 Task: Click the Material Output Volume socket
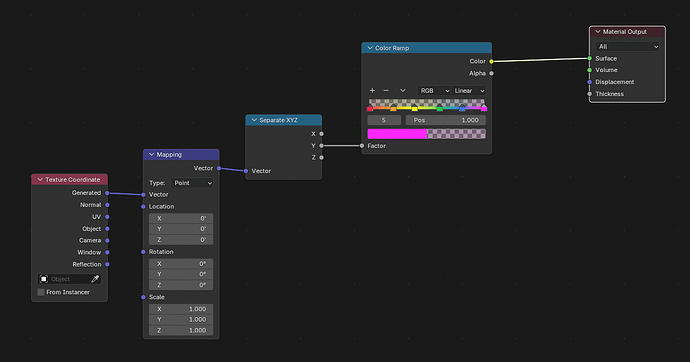590,70
